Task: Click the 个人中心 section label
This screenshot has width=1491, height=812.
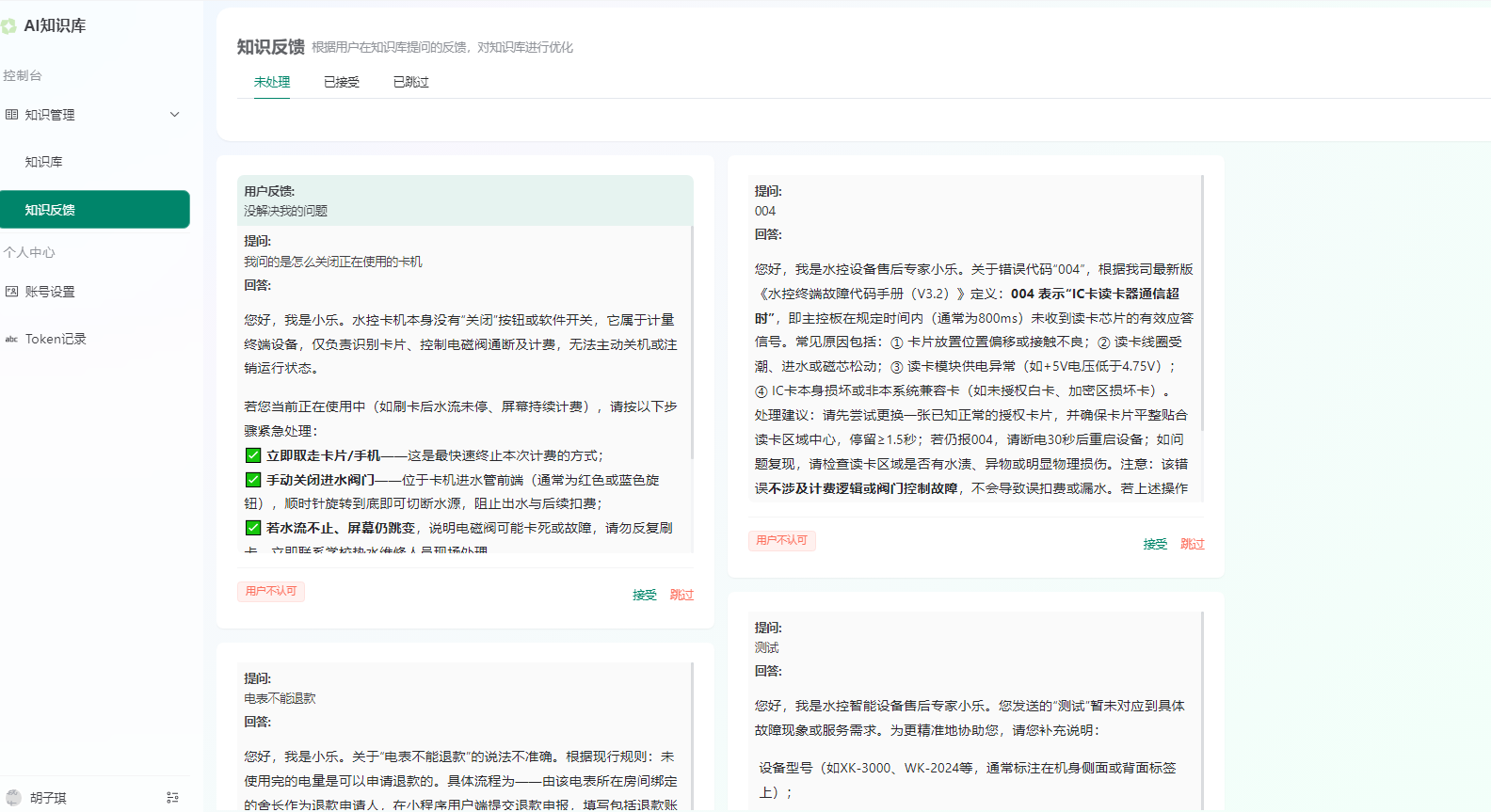Action: tap(29, 252)
